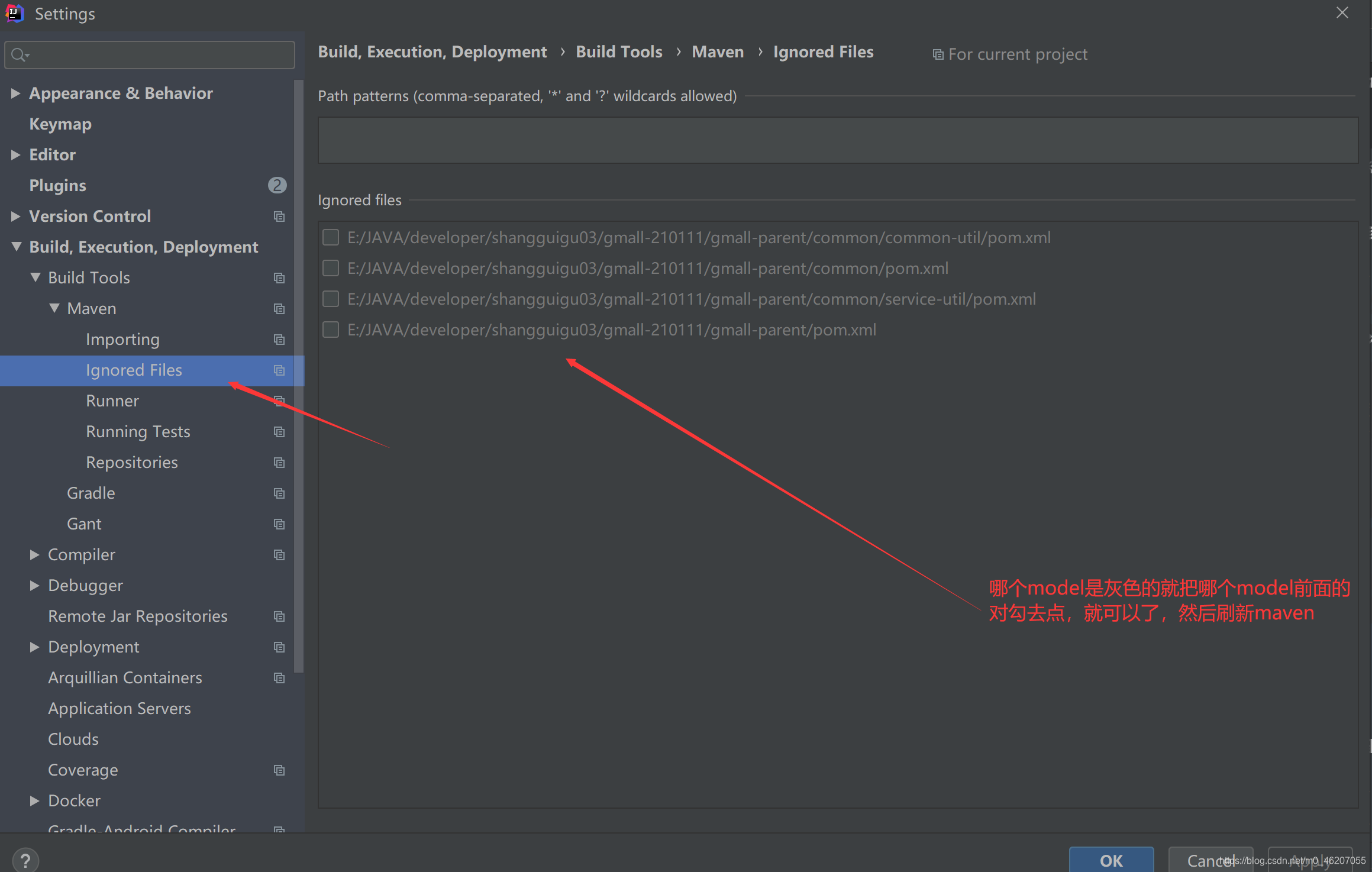
Task: Toggle checkbox for gmall-parent/common/pom.xml
Action: tap(331, 268)
